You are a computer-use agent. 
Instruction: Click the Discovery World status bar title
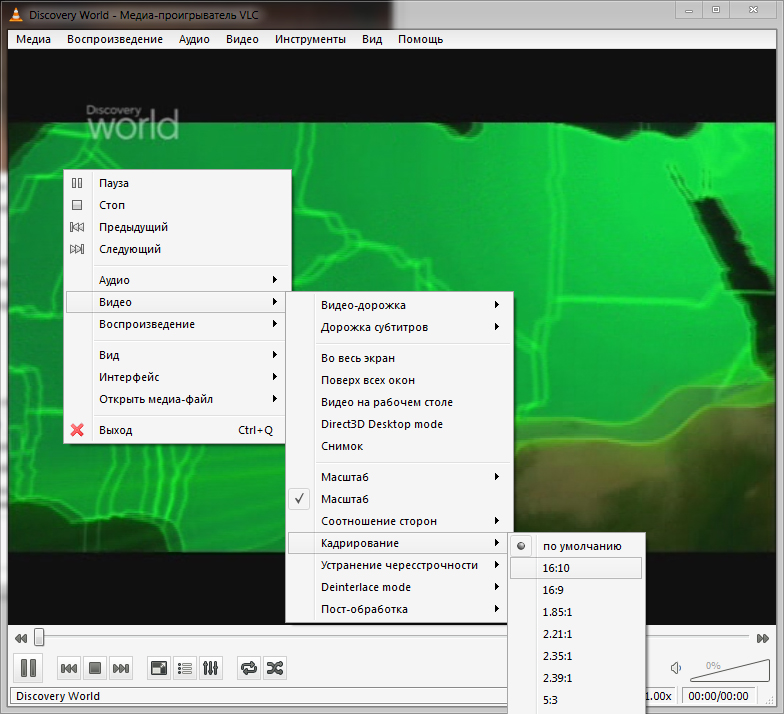pos(58,696)
